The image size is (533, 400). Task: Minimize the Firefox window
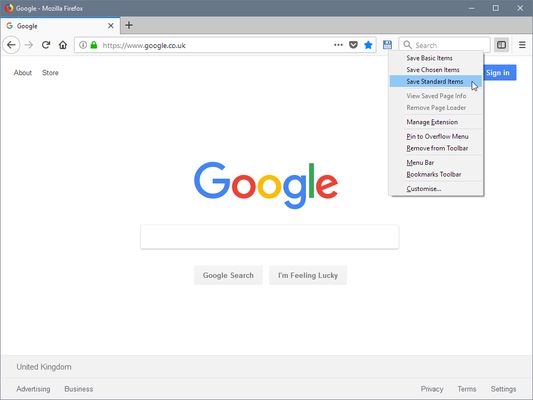pyautogui.click(x=471, y=8)
